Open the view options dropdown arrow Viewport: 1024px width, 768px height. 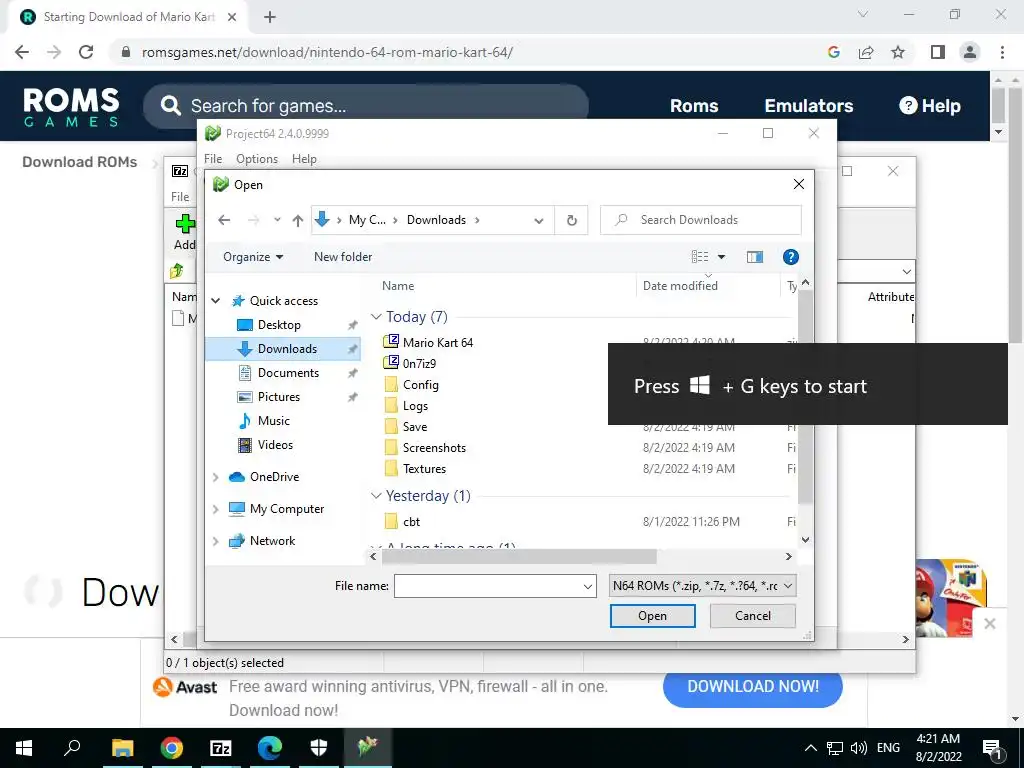(722, 257)
